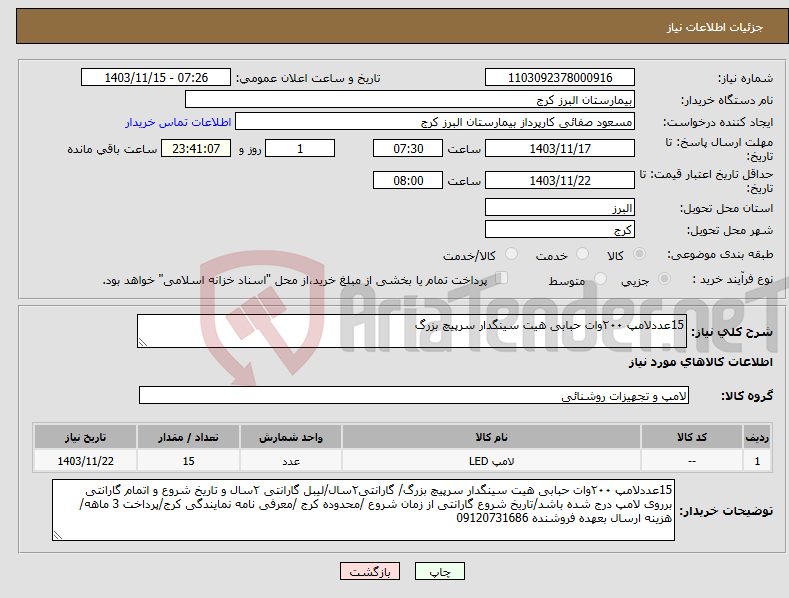Viewport: 789px width, 598px height.
Task: Toggle the اسناد خزانه اسلامی payment checkbox
Action: [501, 278]
